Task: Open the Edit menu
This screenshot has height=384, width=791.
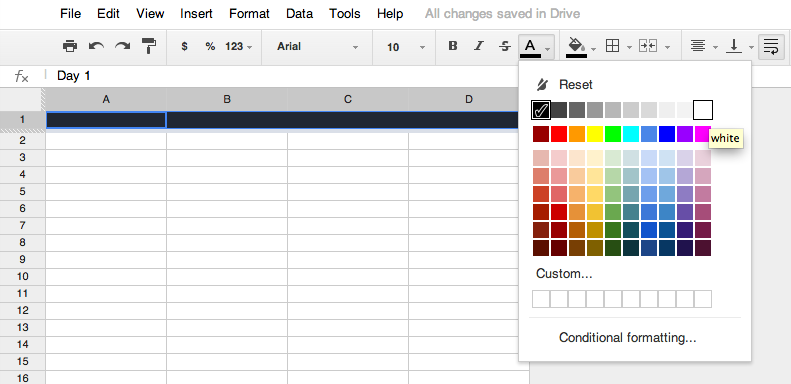Action: 108,14
